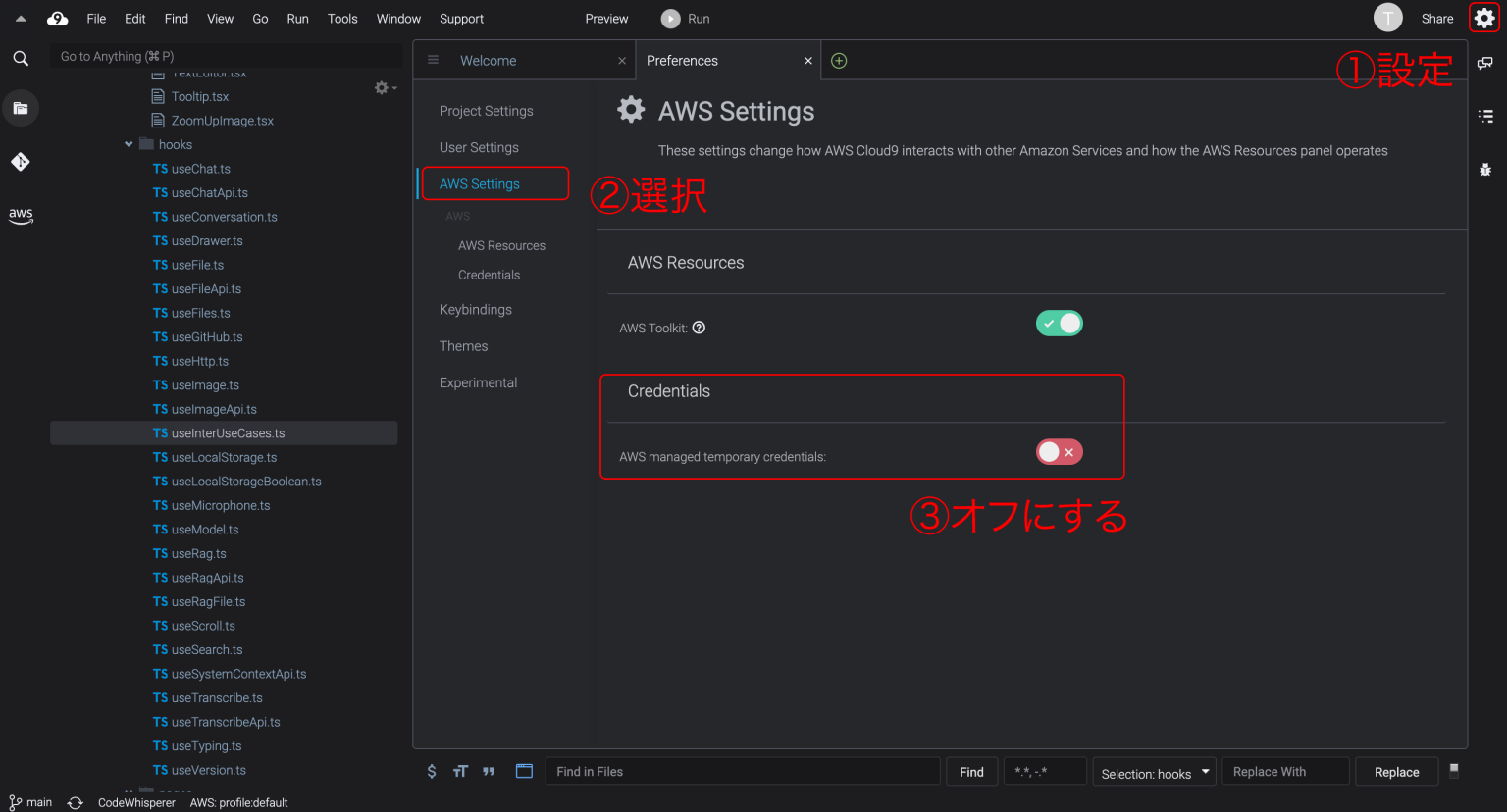The height and width of the screenshot is (812, 1507).
Task: Click the AWS Toolkit help question icon
Action: [x=699, y=328]
